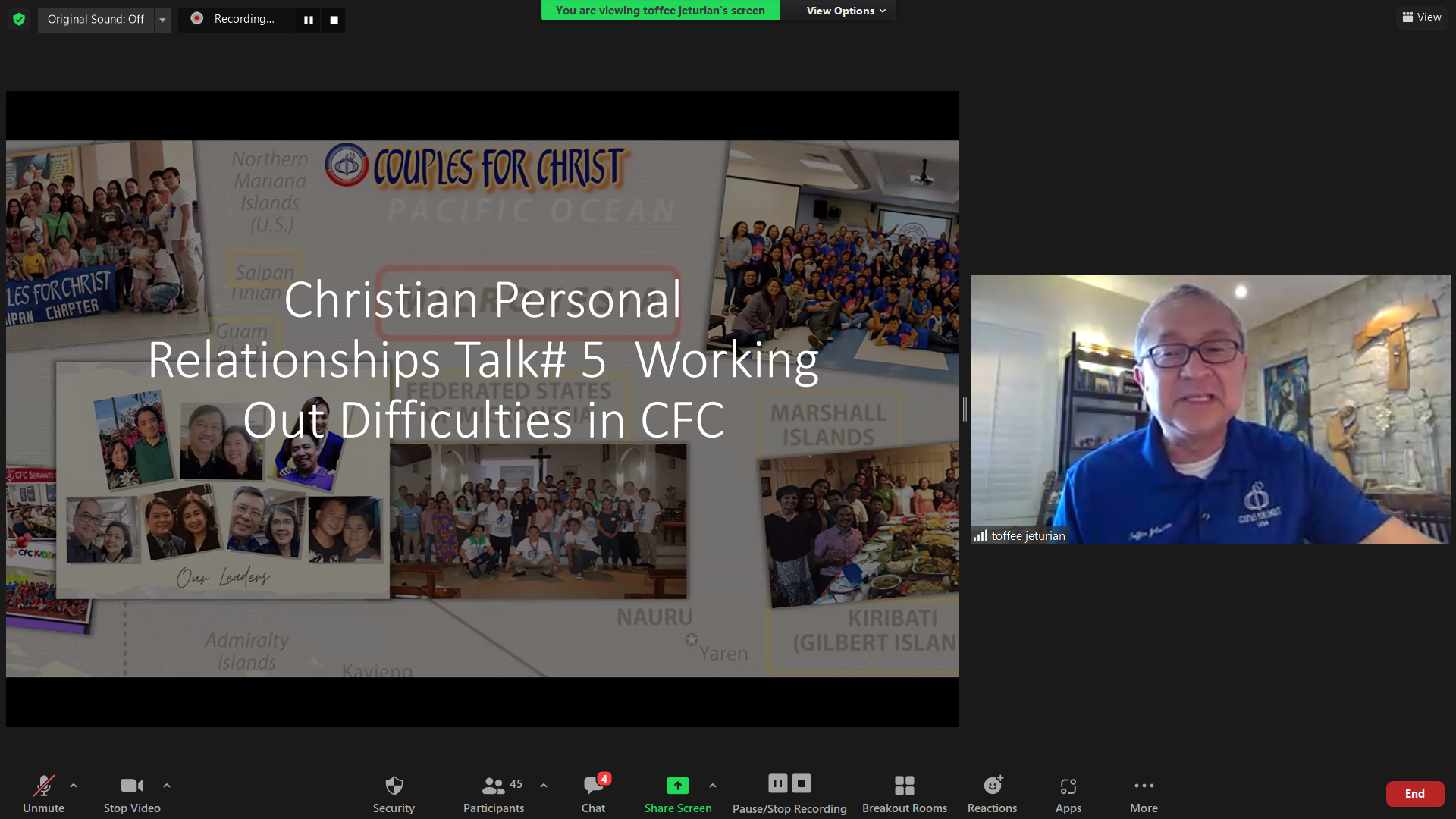Viewport: 1456px width, 819px height.
Task: Open View Options dropdown
Action: coord(845,11)
